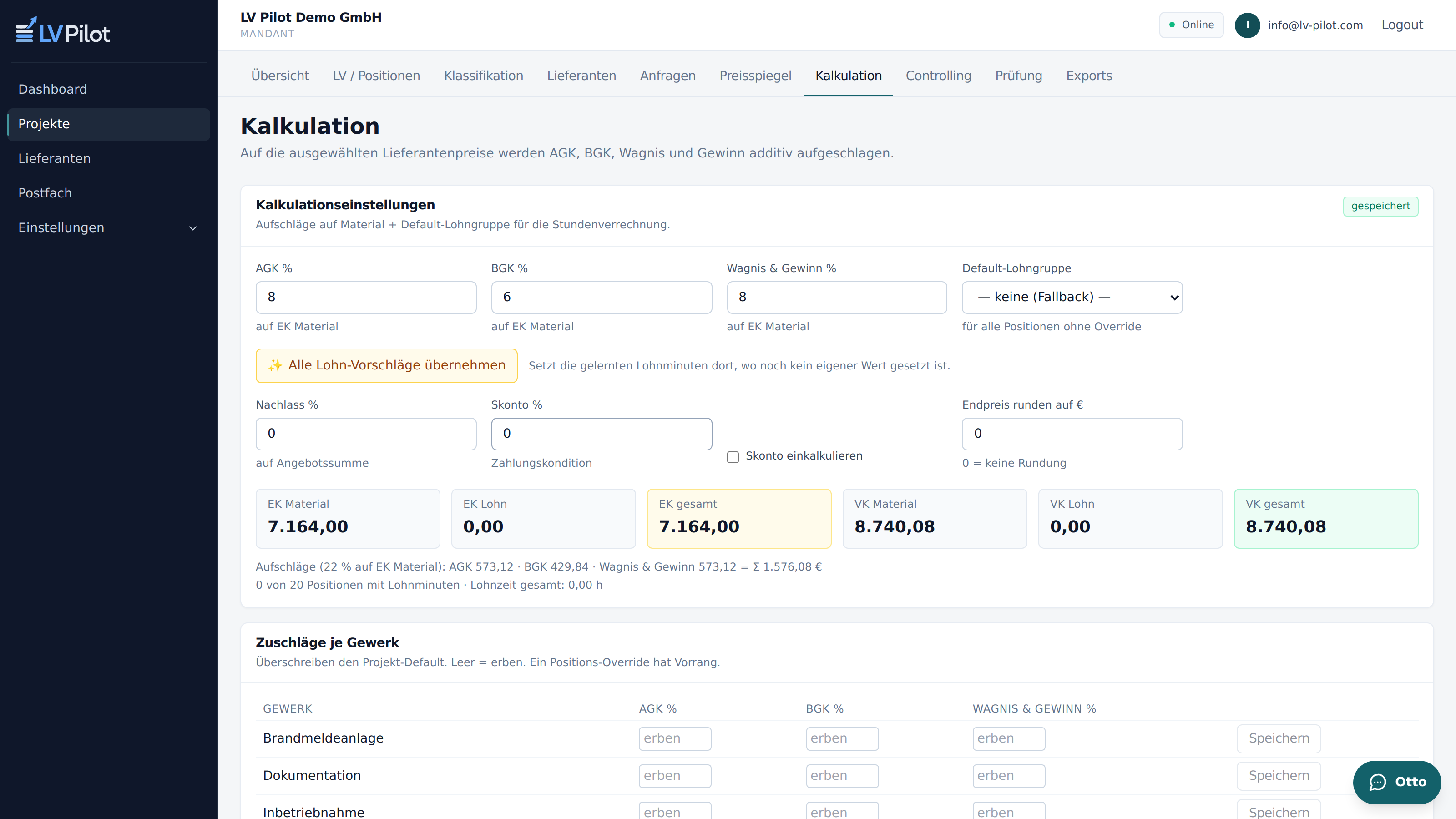Viewport: 1456px width, 819px height.
Task: Go to the Exports tab
Action: point(1089,76)
